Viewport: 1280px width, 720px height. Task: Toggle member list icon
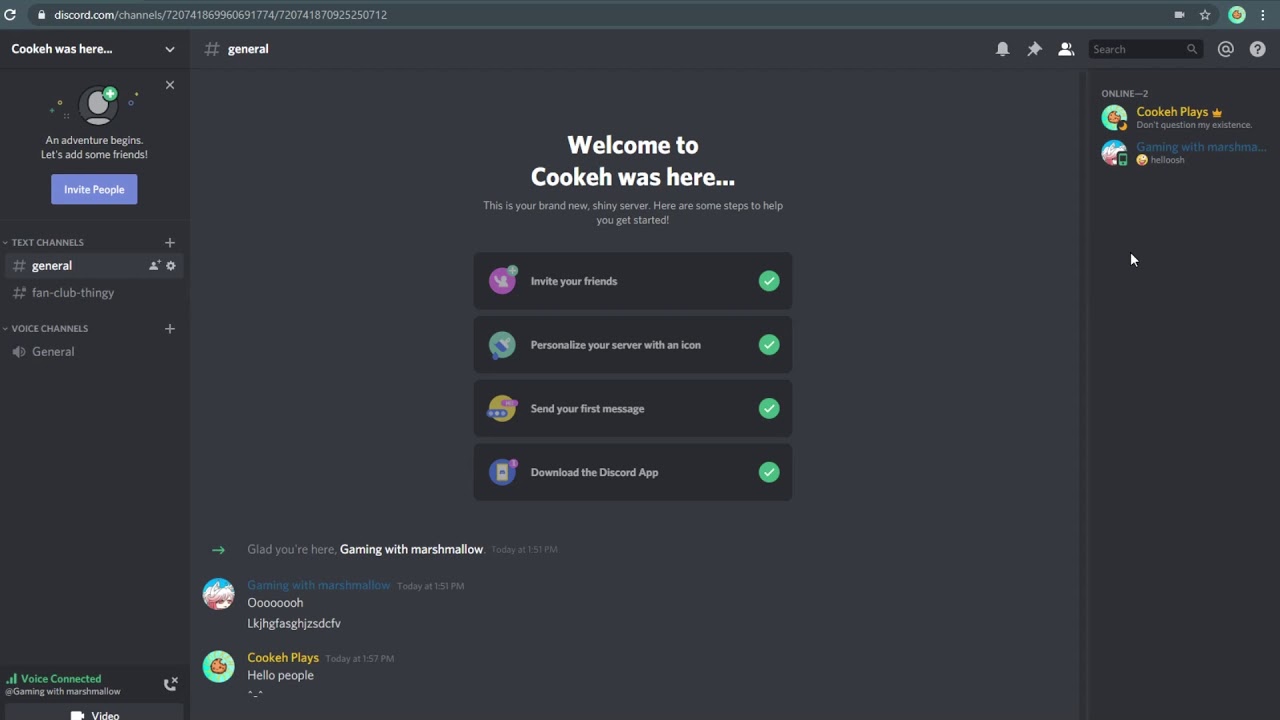[x=1066, y=49]
